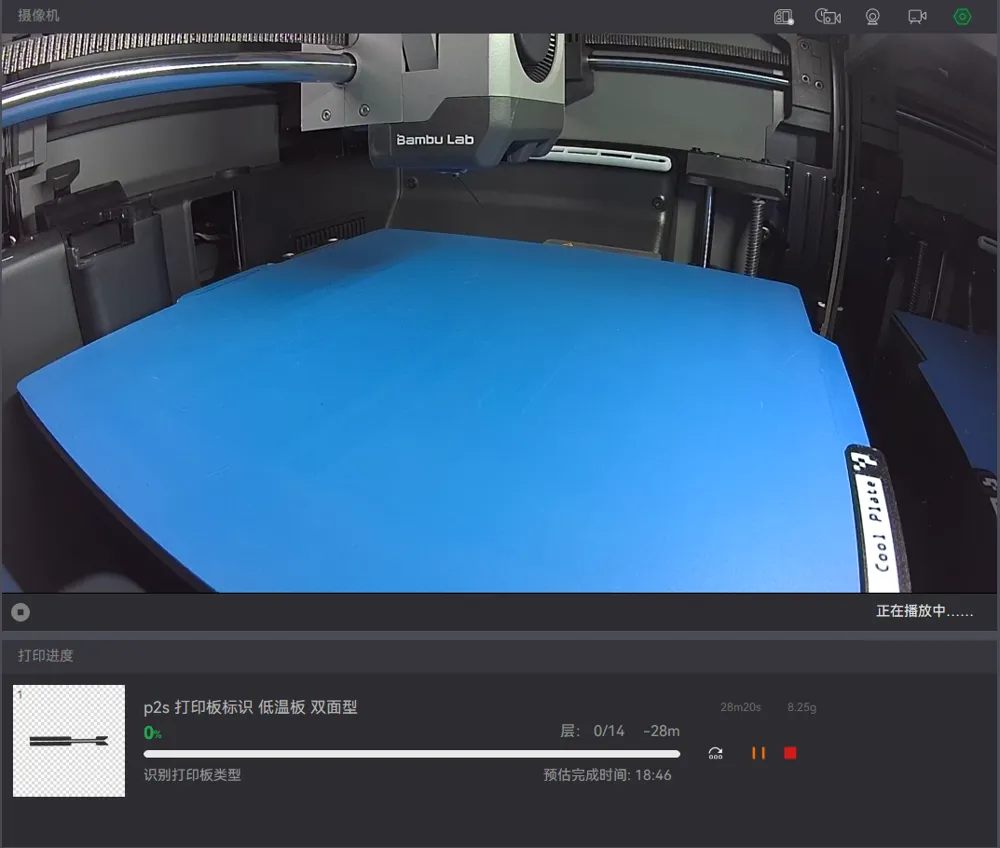The image size is (1000, 848).
Task: Click the 识别打印板类型 status text
Action: [192, 775]
